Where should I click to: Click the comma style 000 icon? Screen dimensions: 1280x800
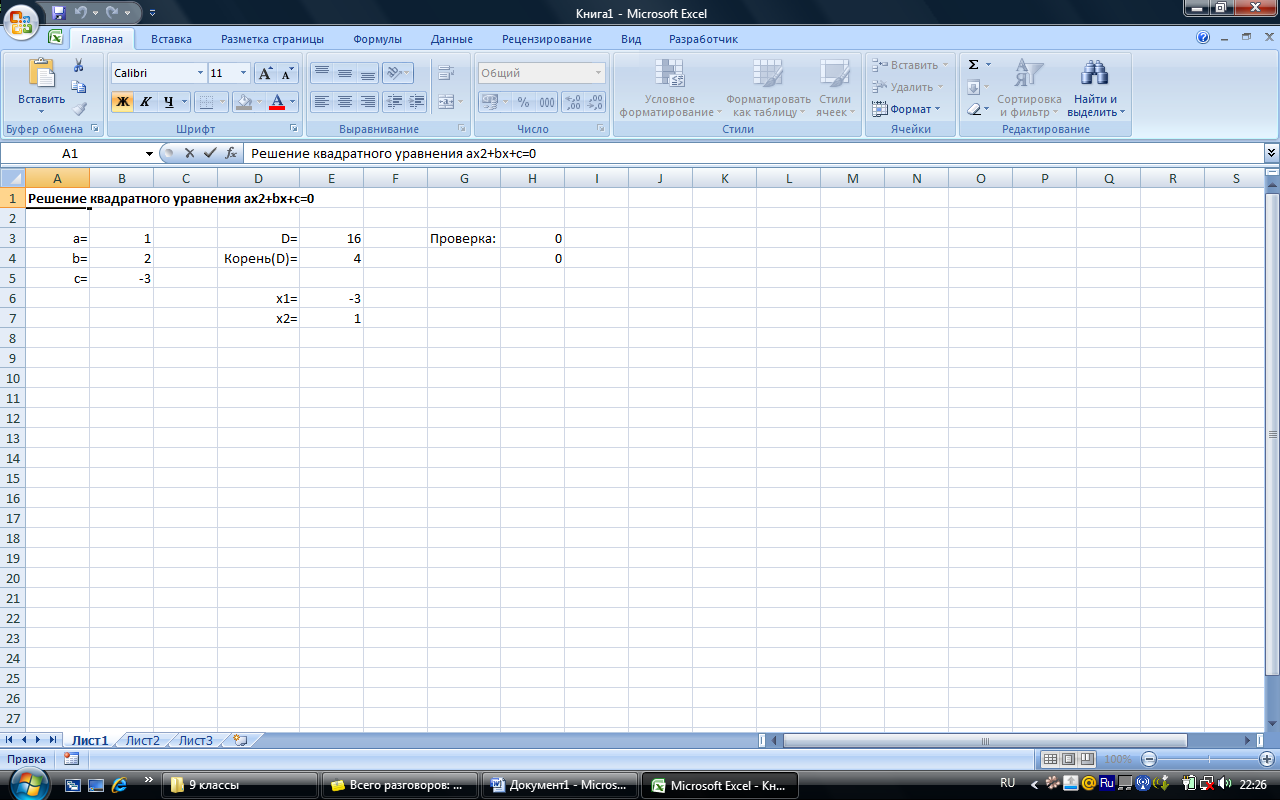pyautogui.click(x=547, y=102)
